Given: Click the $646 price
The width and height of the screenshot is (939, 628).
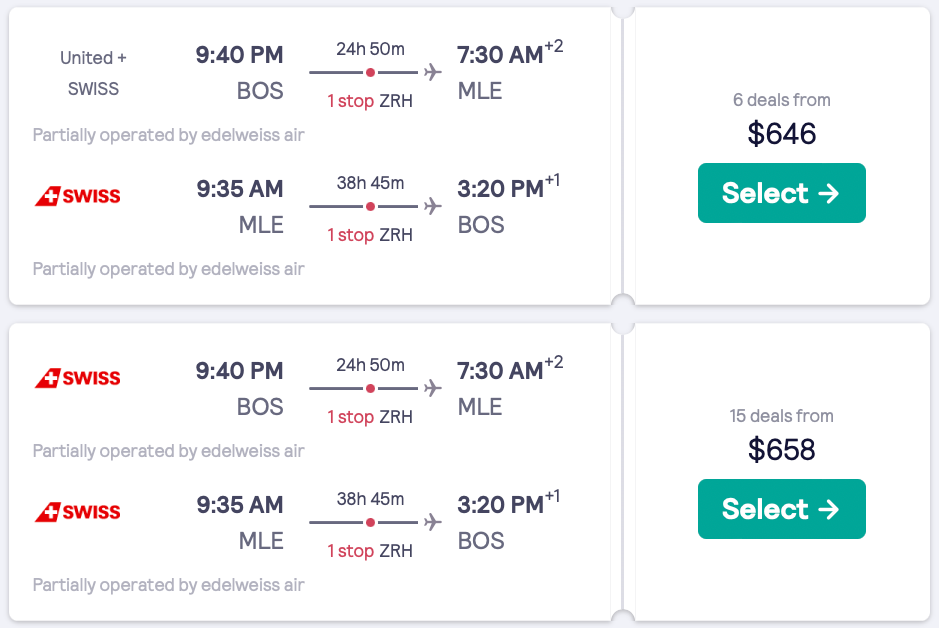Looking at the screenshot, I should [x=781, y=133].
